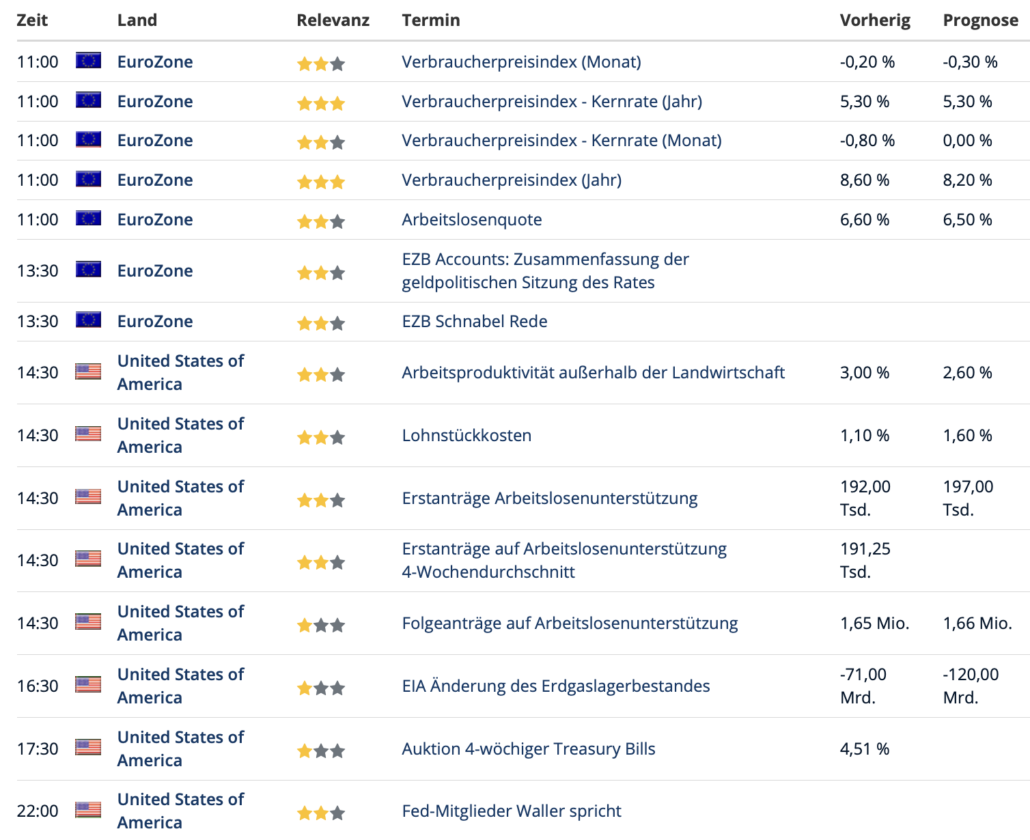
Task: Open the Fed-Mitglieder Waller spricht link
Action: point(511,811)
